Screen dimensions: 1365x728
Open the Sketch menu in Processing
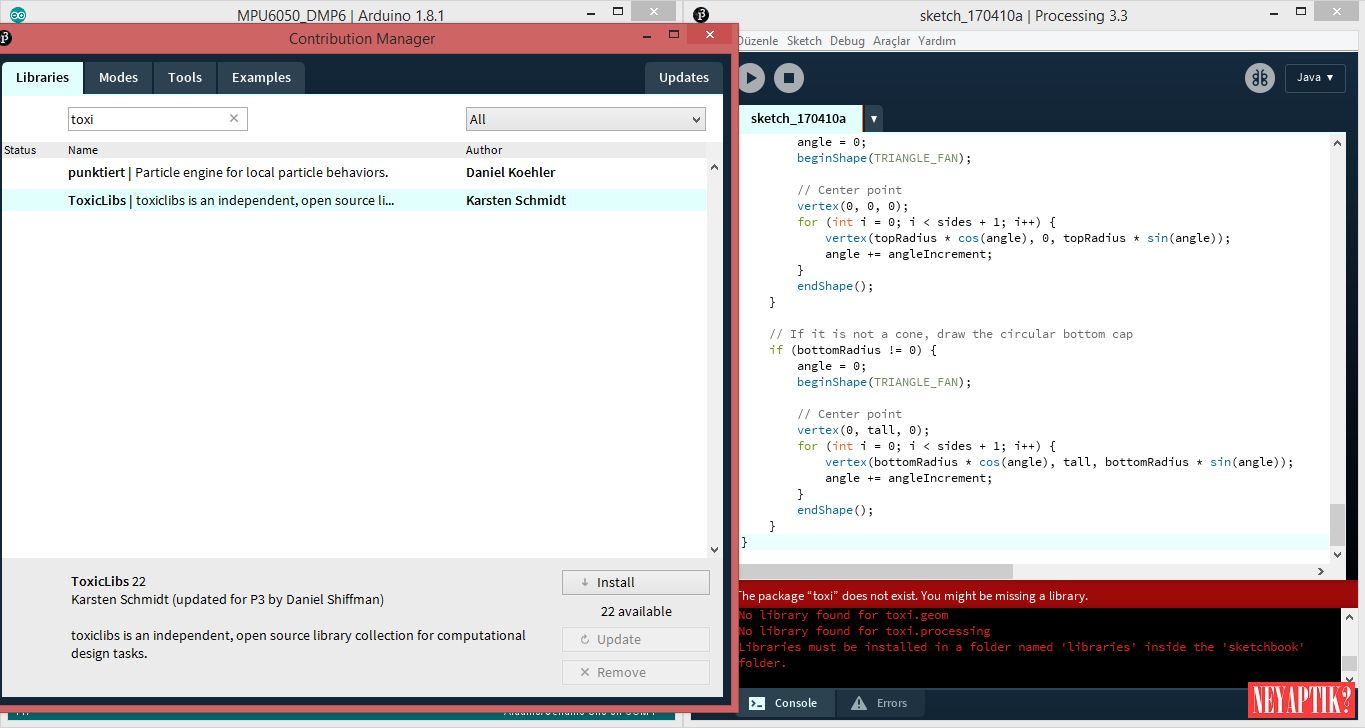click(x=804, y=41)
